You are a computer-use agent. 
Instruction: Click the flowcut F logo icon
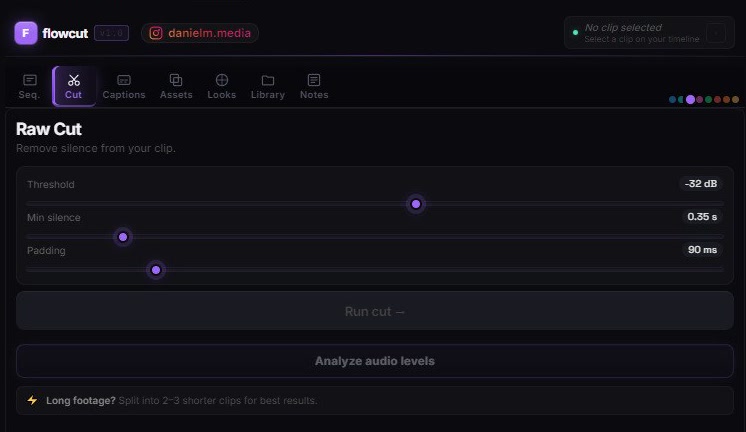pos(26,33)
